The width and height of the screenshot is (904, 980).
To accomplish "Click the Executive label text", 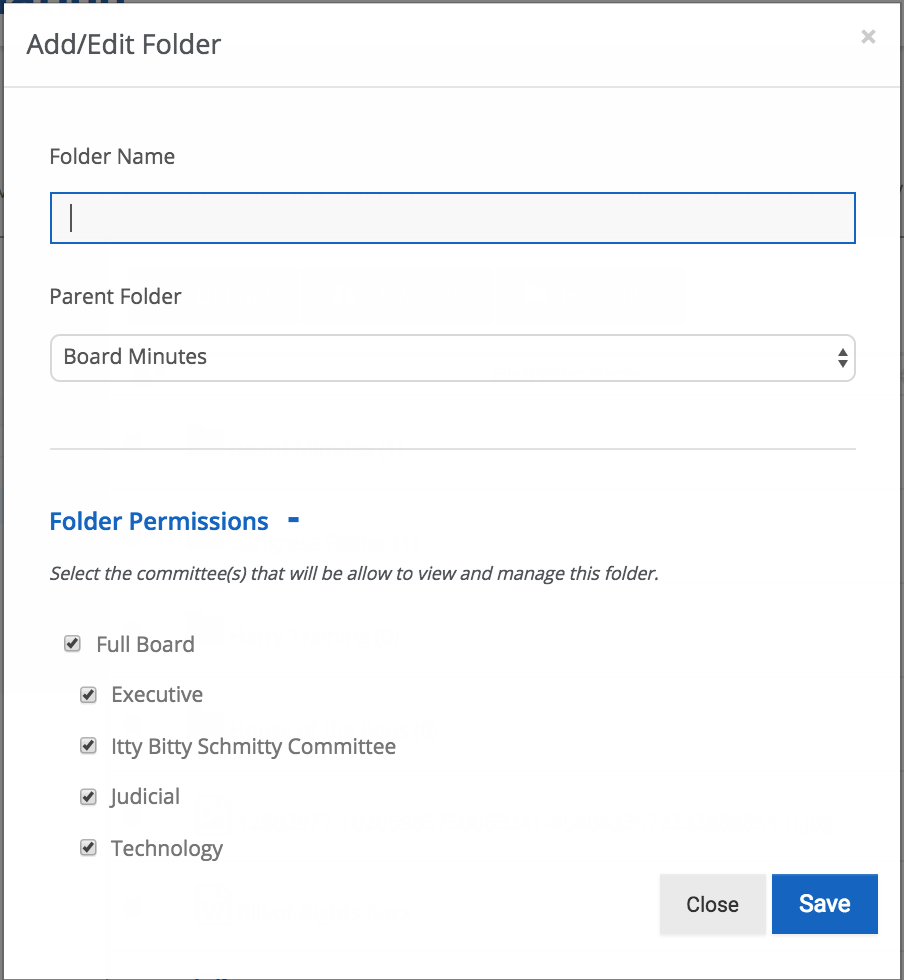I will [x=158, y=694].
